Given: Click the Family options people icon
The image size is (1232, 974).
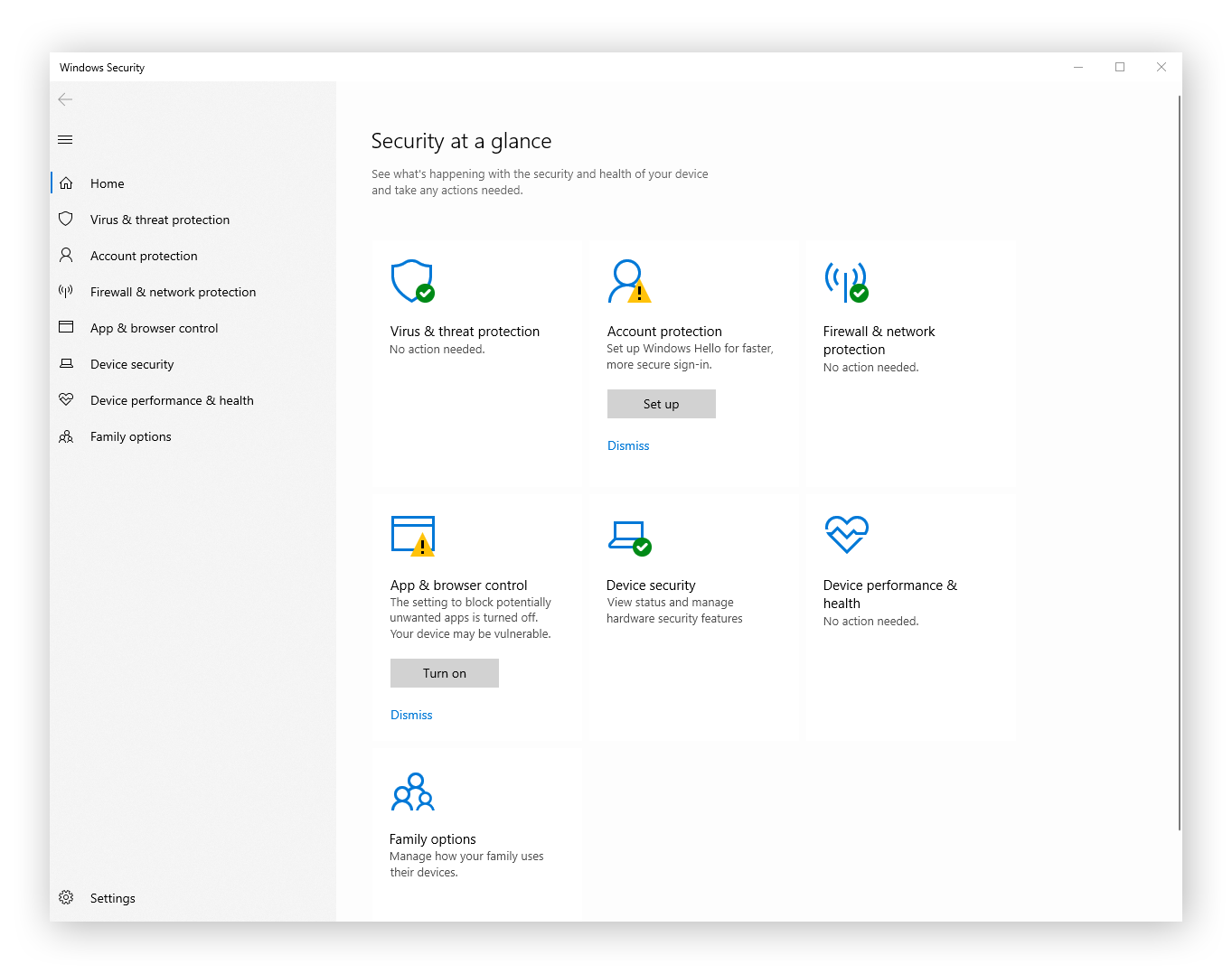Looking at the screenshot, I should [412, 791].
